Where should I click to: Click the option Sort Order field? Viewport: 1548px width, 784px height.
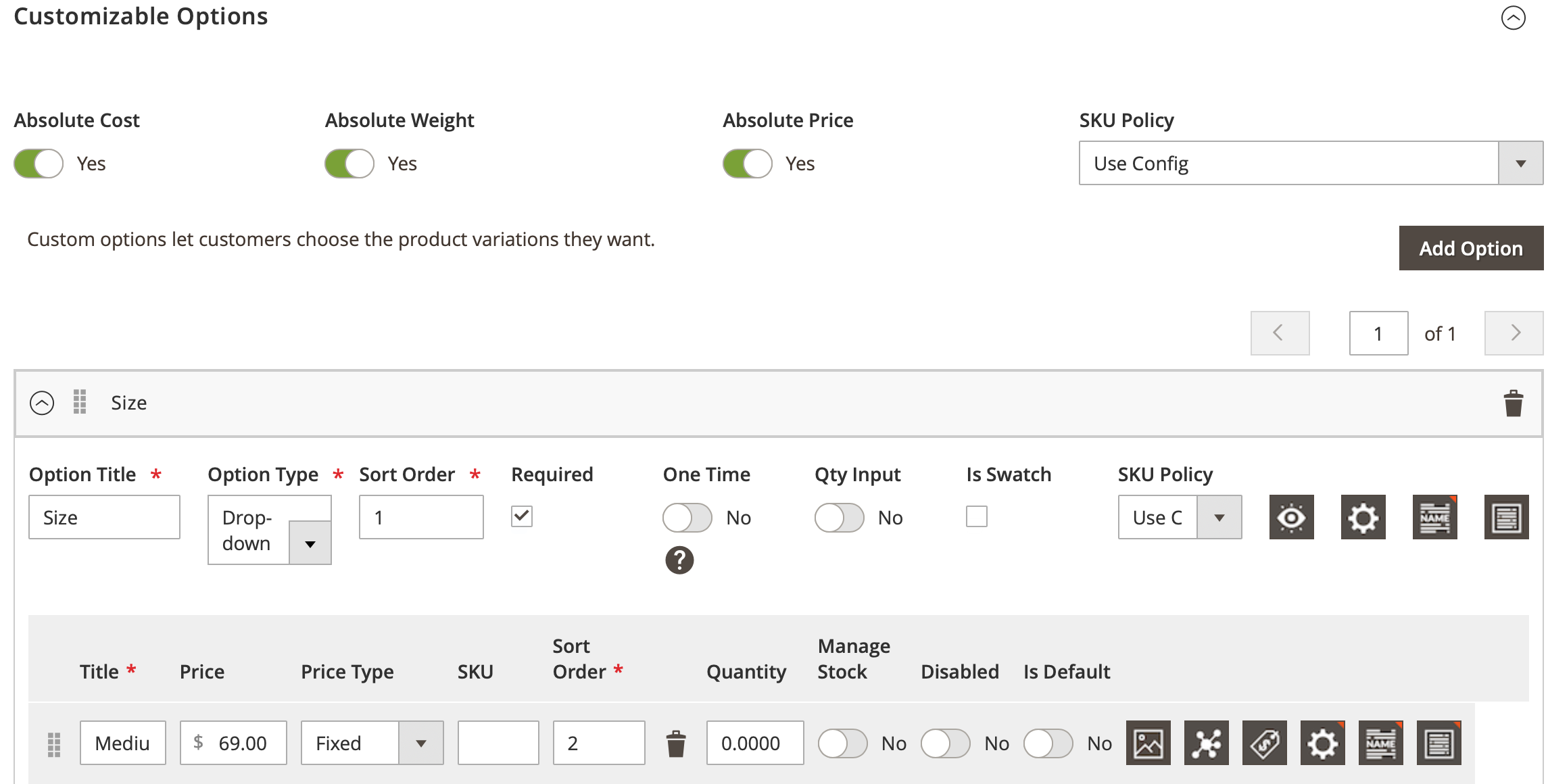pyautogui.click(x=421, y=517)
